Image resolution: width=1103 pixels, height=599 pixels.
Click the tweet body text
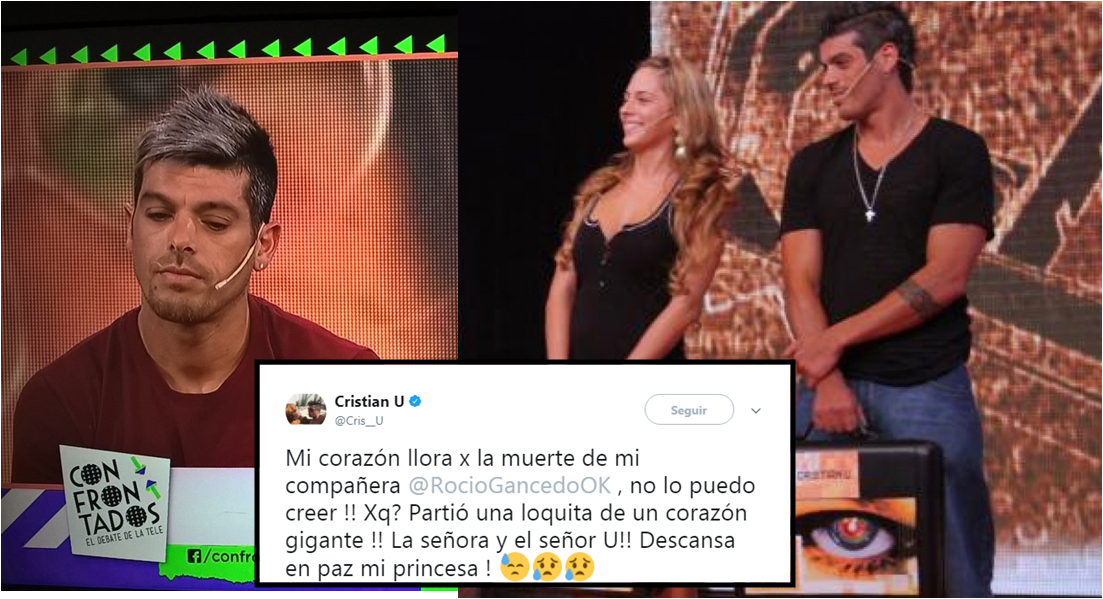coord(521,513)
